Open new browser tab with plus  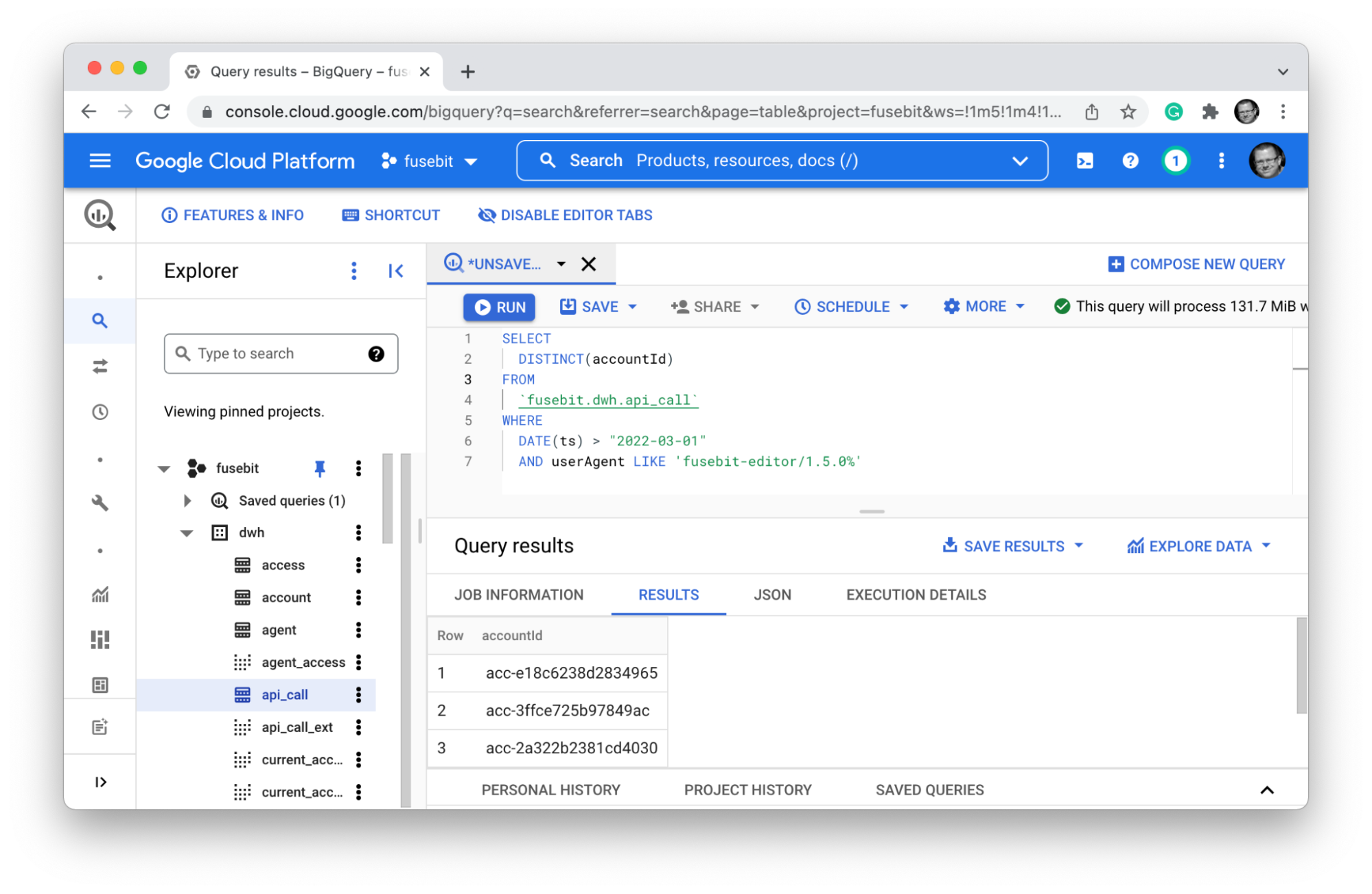(x=467, y=71)
